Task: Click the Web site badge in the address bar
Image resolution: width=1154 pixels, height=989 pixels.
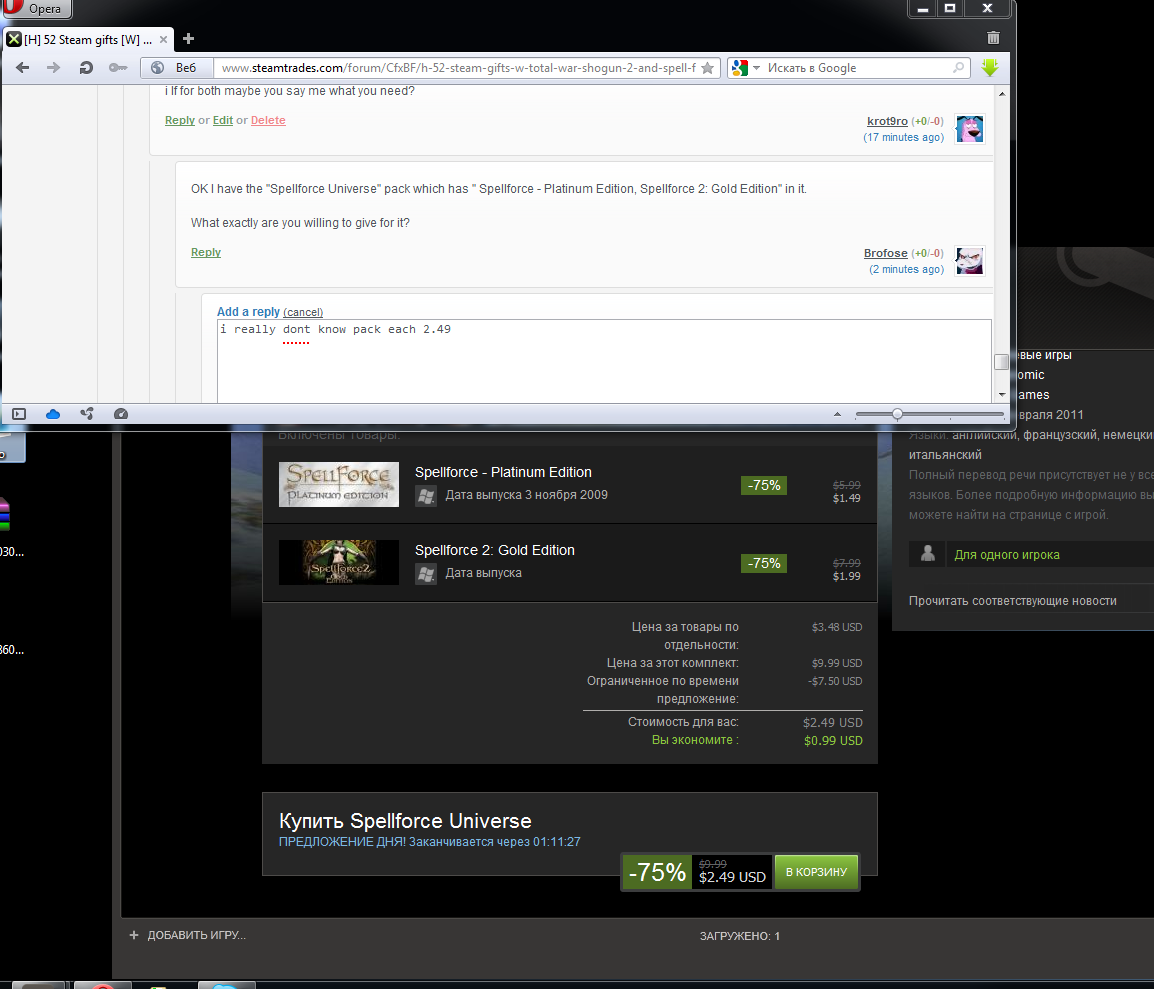Action: (x=177, y=68)
